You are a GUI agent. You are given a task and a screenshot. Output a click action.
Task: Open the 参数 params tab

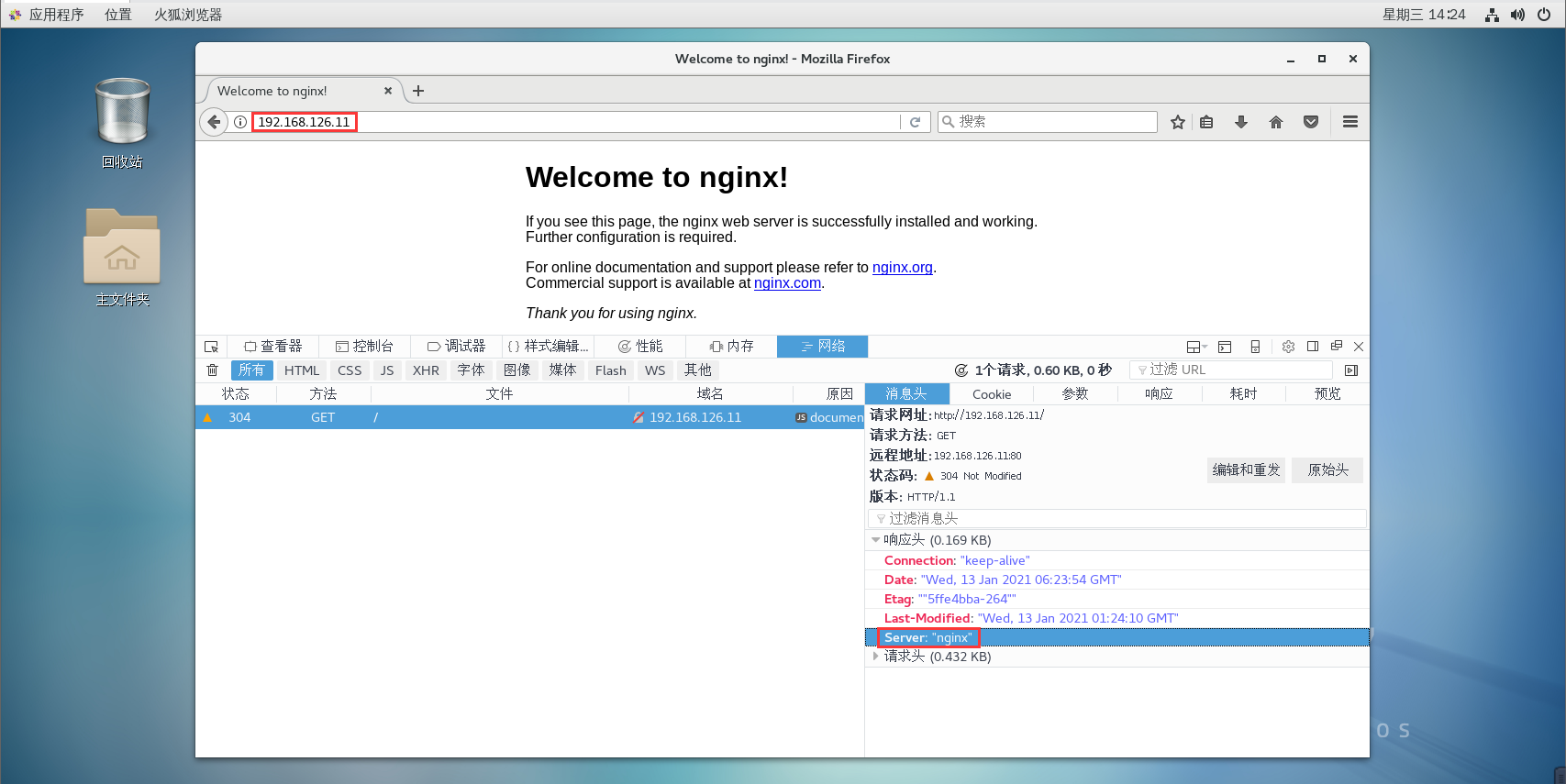pos(1075,394)
